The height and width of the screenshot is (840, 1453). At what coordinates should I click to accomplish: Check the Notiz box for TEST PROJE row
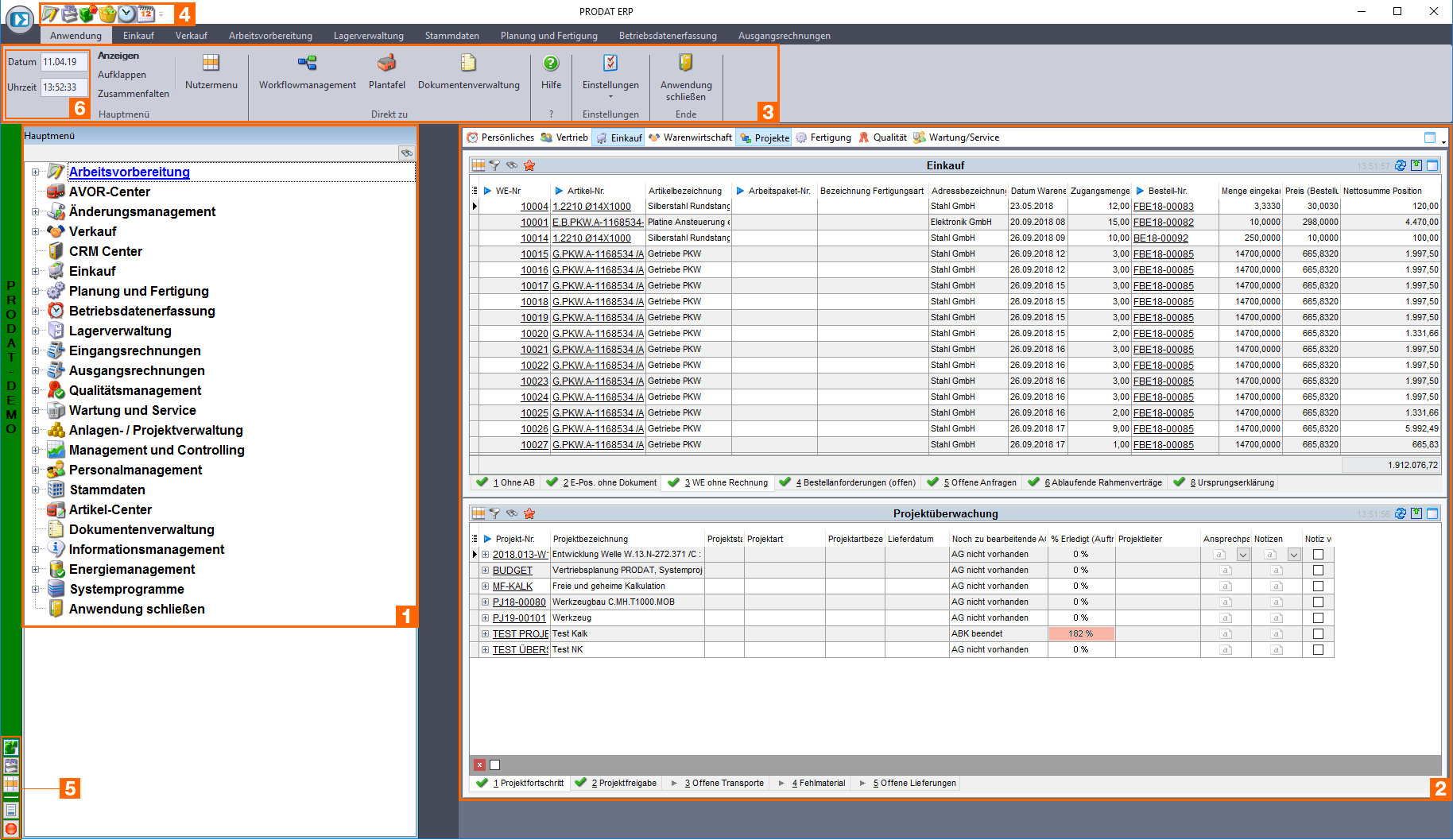(1318, 634)
